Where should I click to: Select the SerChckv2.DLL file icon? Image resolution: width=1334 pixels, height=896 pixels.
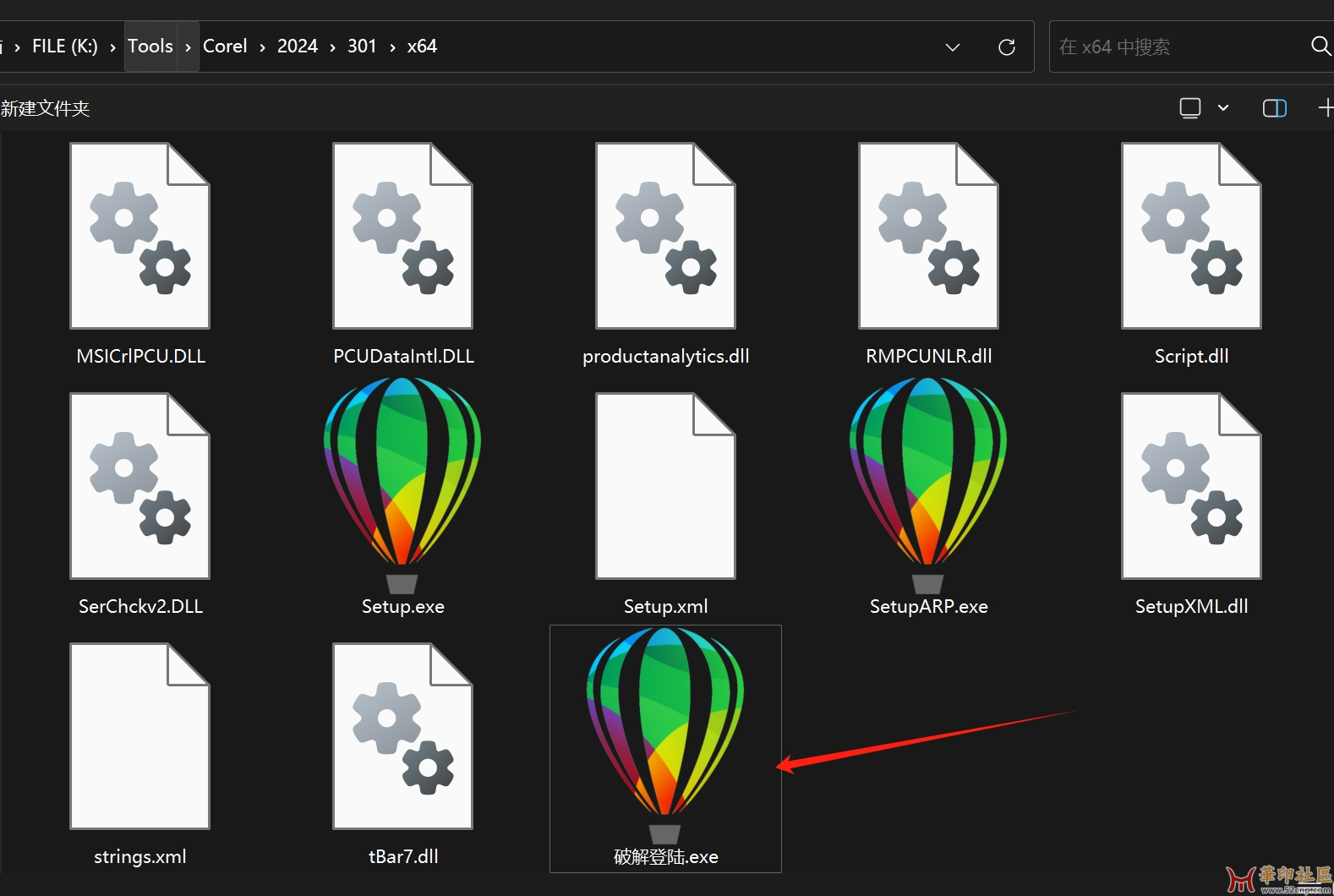[139, 486]
